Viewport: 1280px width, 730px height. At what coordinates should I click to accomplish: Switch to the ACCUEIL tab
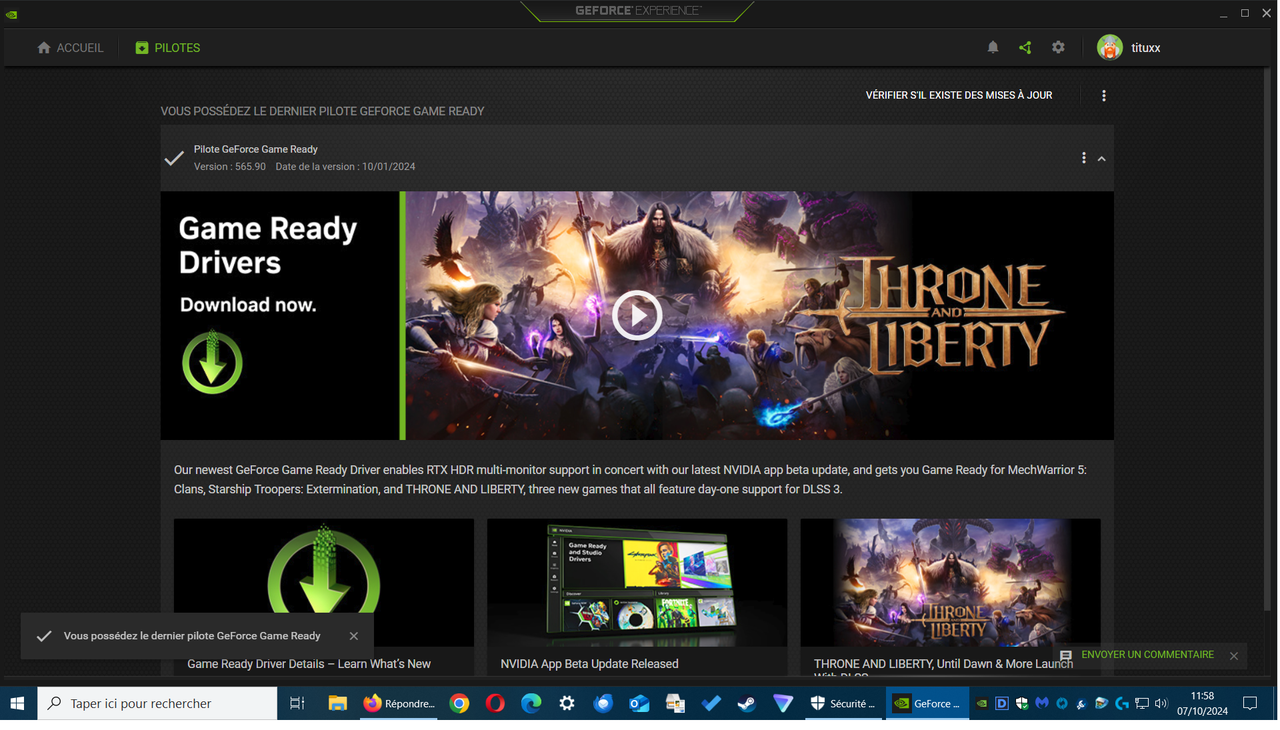coord(70,47)
